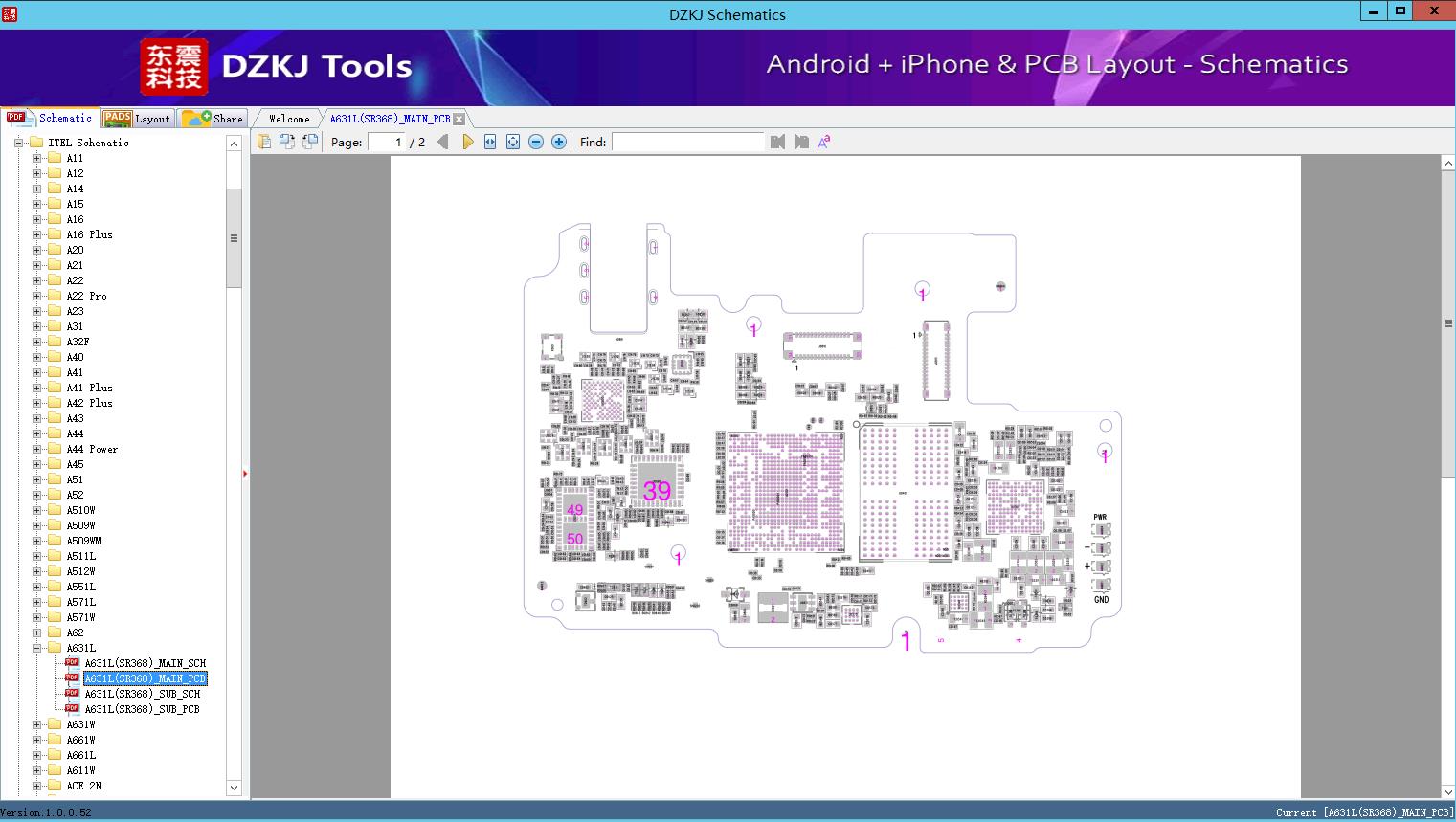Image resolution: width=1456 pixels, height=822 pixels.
Task: Click the DZKJ logo in the banner
Action: pos(174,66)
